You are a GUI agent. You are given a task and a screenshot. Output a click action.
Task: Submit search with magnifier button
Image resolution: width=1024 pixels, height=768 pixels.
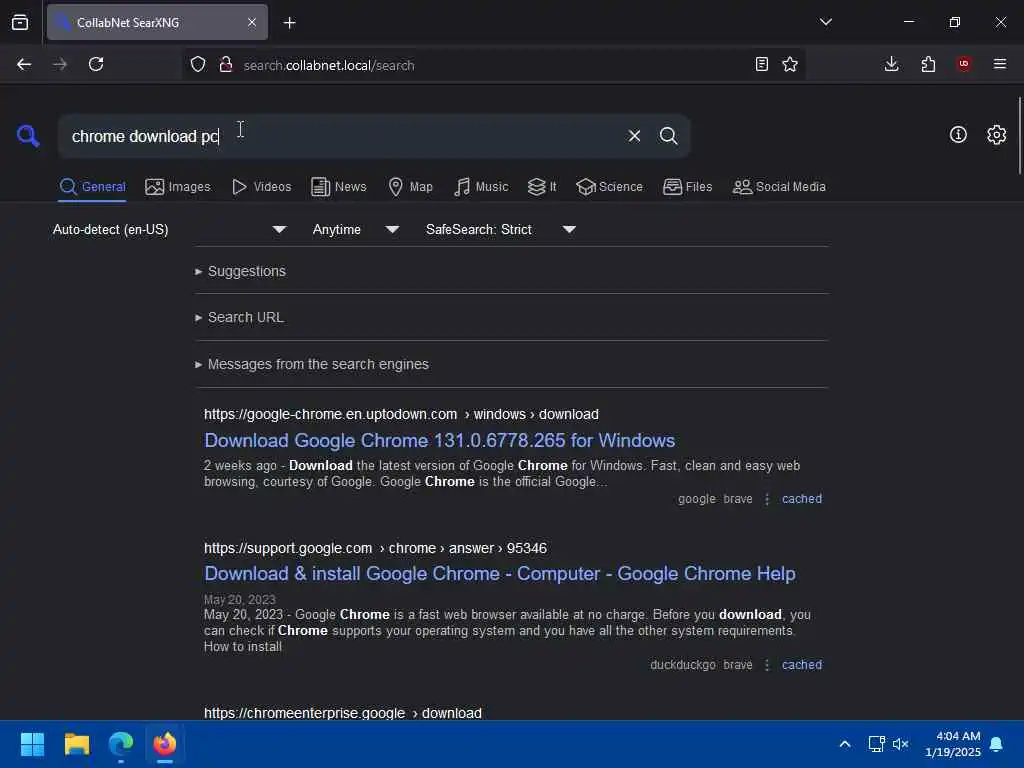click(668, 136)
